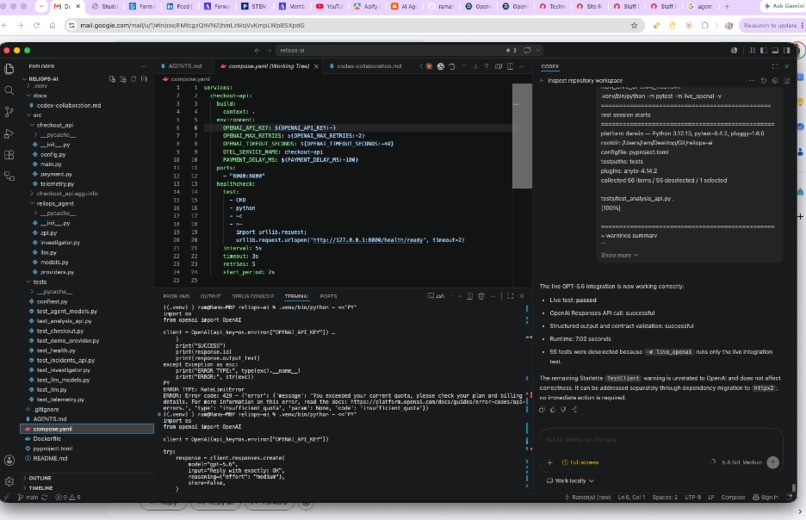Click the Codex settings gear icon
Viewport: 806px width, 520px height.
point(775,81)
